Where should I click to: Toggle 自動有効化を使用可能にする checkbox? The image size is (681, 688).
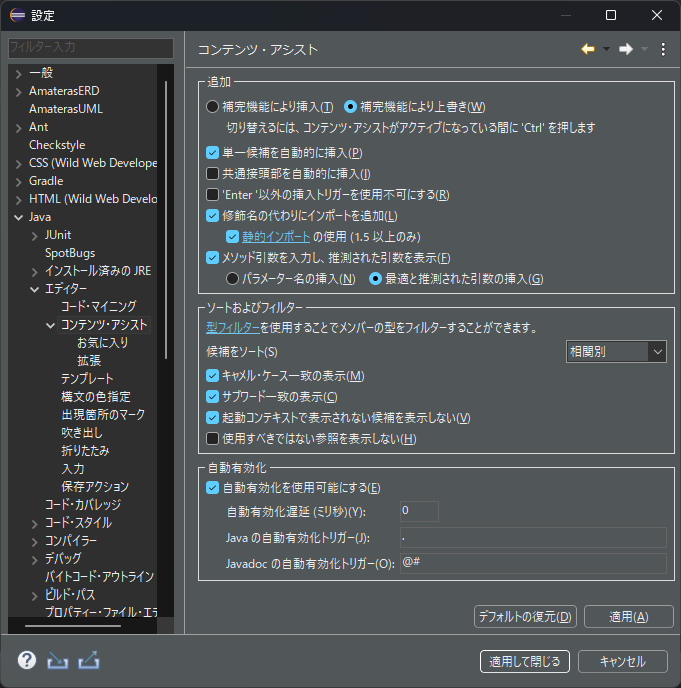212,487
